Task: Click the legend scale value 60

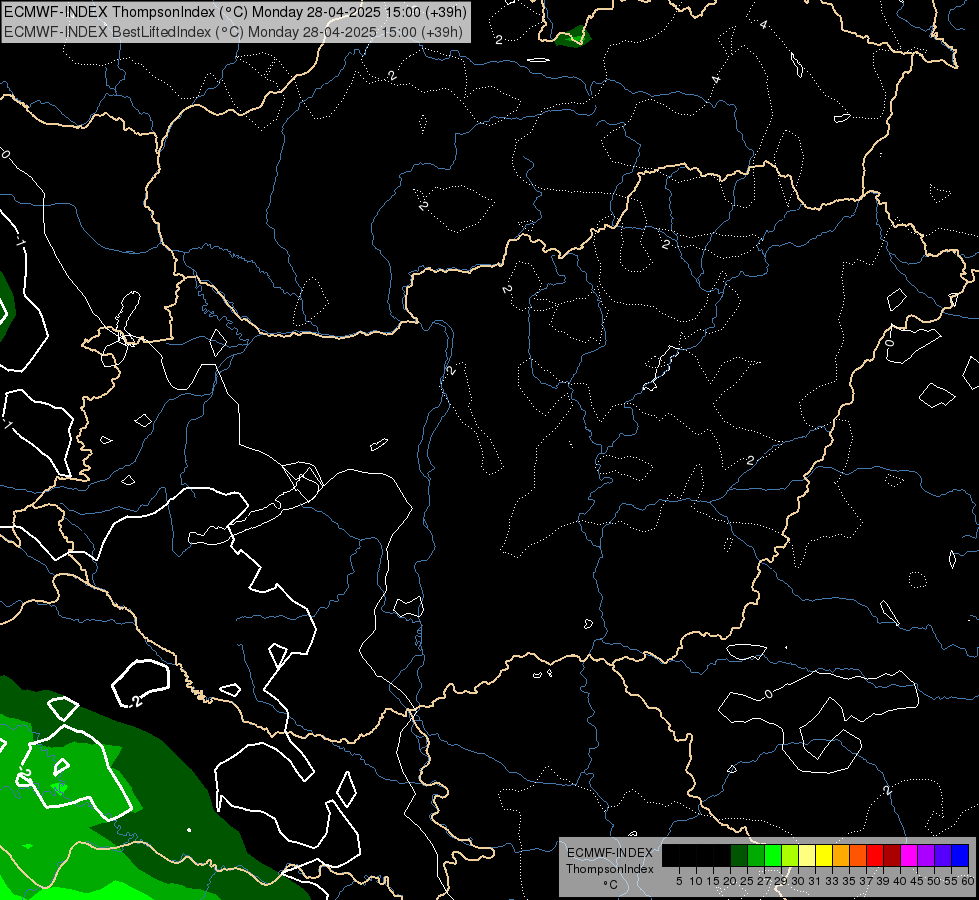Action: coord(968,881)
